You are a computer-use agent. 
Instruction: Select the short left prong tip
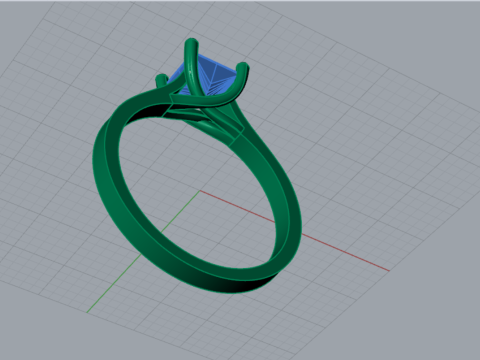(162, 80)
